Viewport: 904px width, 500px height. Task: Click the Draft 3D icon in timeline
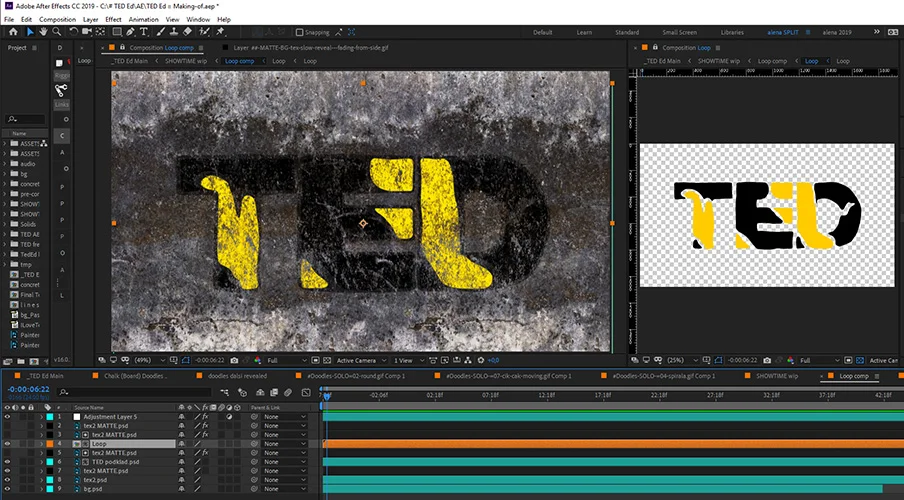[x=242, y=393]
